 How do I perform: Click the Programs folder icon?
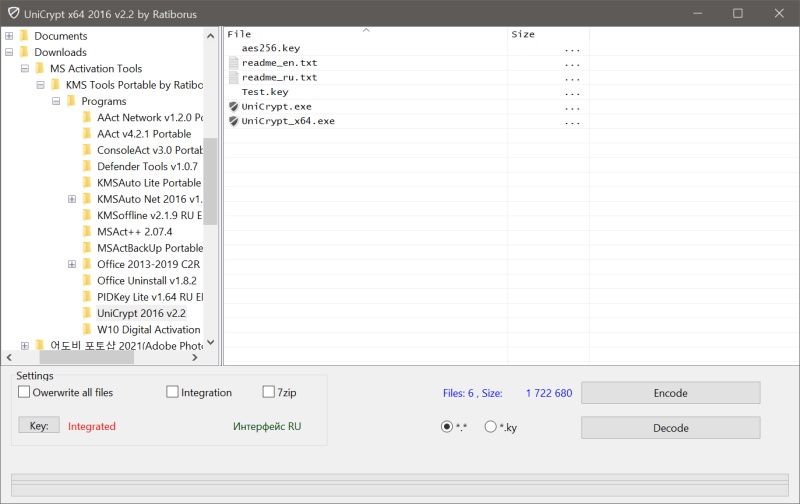pos(71,101)
